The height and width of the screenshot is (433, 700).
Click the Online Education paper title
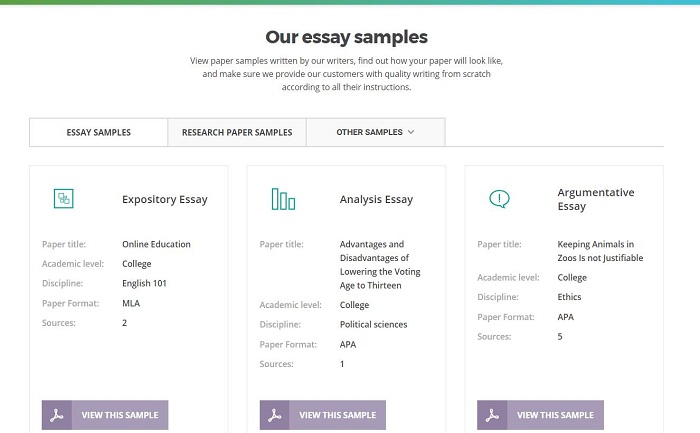click(156, 244)
